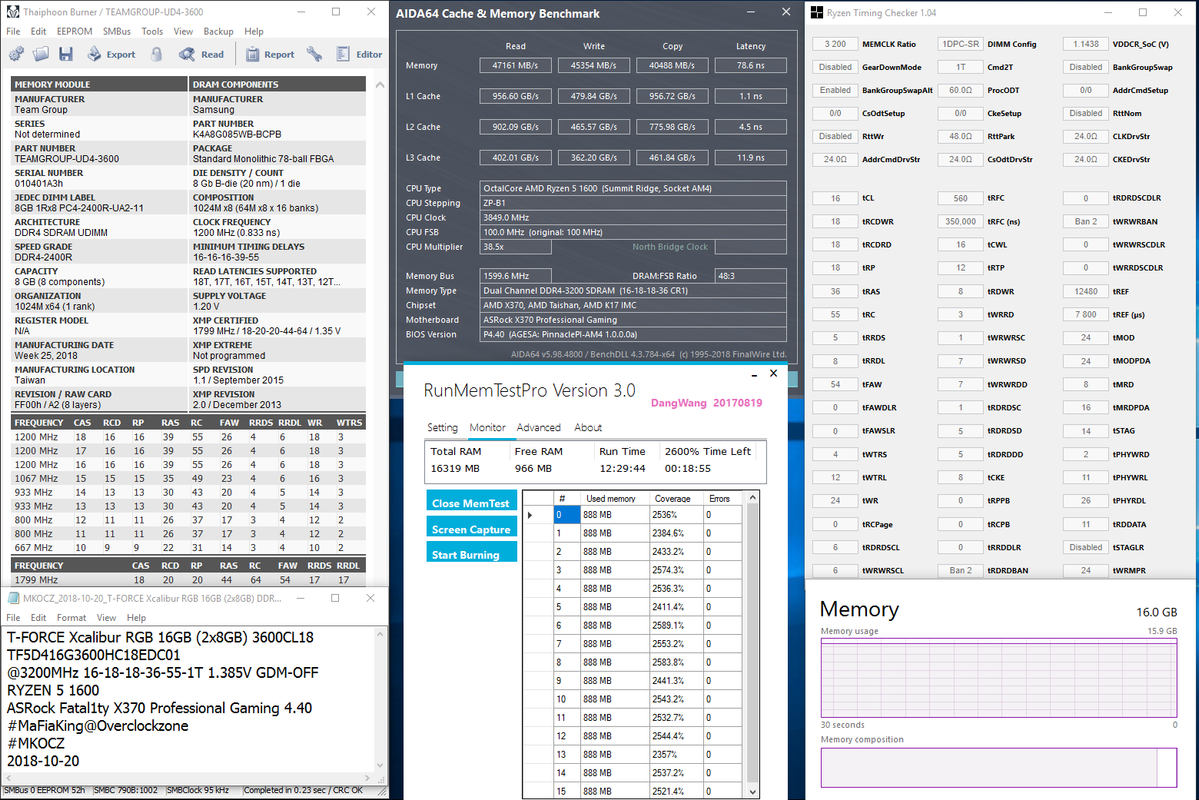Screen dimensions: 1199x800
Task: Click the ProcODT field showing 60.0Ω
Action: pos(960,90)
